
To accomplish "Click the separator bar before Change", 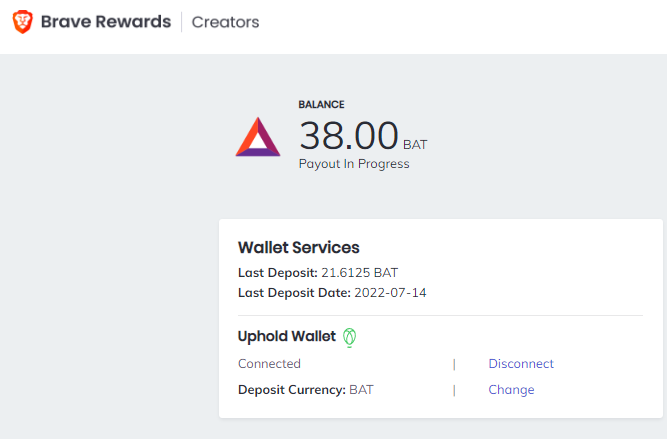I will click(454, 390).
